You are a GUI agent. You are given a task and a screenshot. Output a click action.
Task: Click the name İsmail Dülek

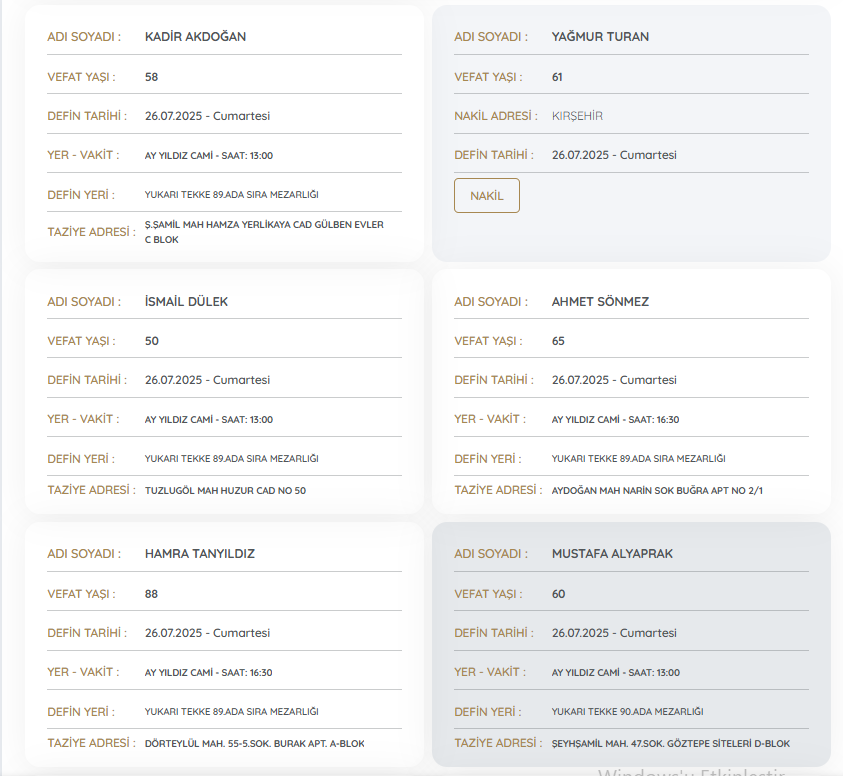click(186, 302)
